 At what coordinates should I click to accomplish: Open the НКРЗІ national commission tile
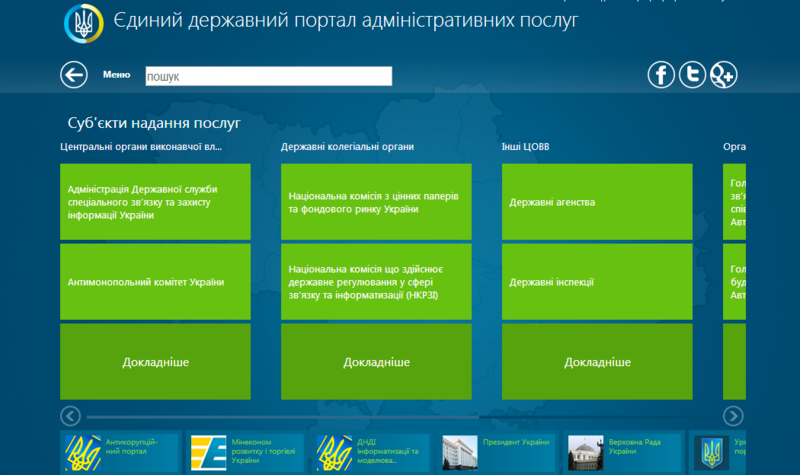(376, 282)
